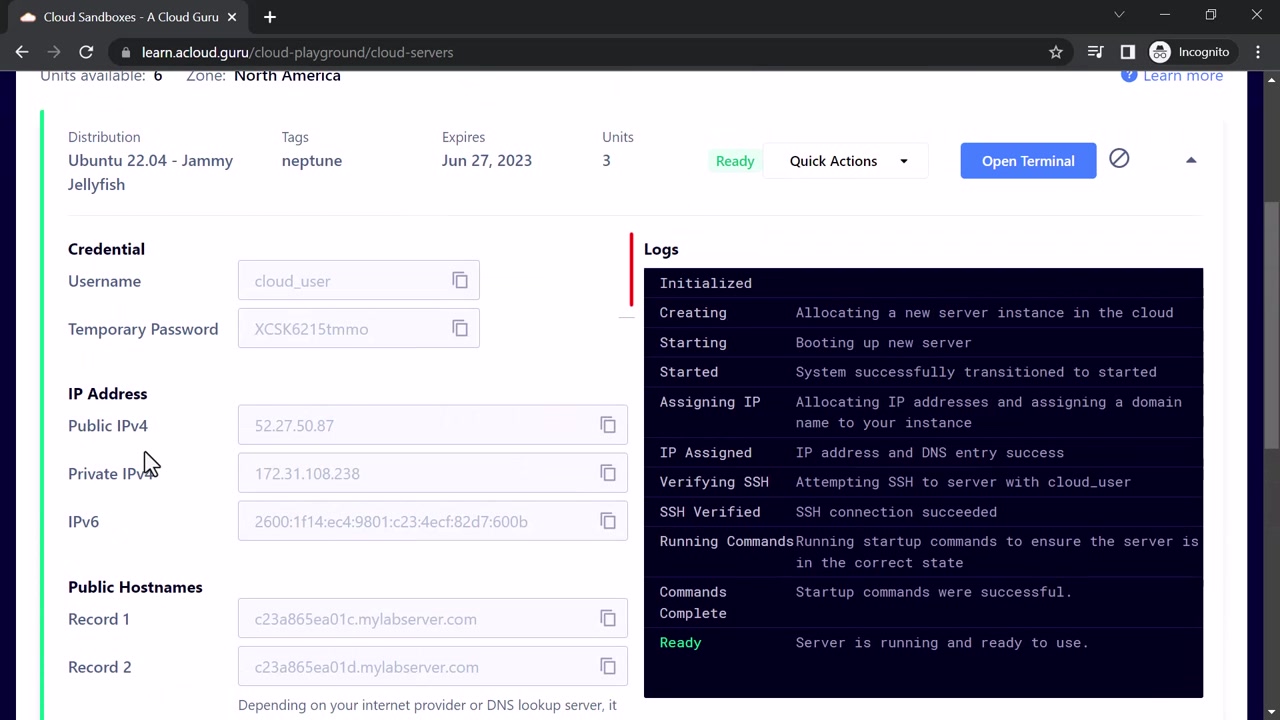
Task: Reload the current page
Action: (x=86, y=52)
